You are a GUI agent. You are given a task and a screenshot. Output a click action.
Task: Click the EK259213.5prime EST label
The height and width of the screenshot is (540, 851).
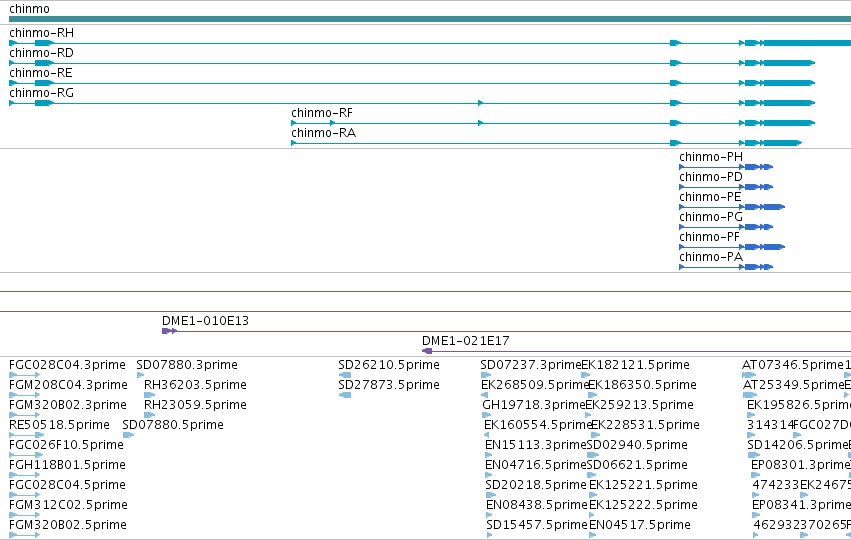639,405
